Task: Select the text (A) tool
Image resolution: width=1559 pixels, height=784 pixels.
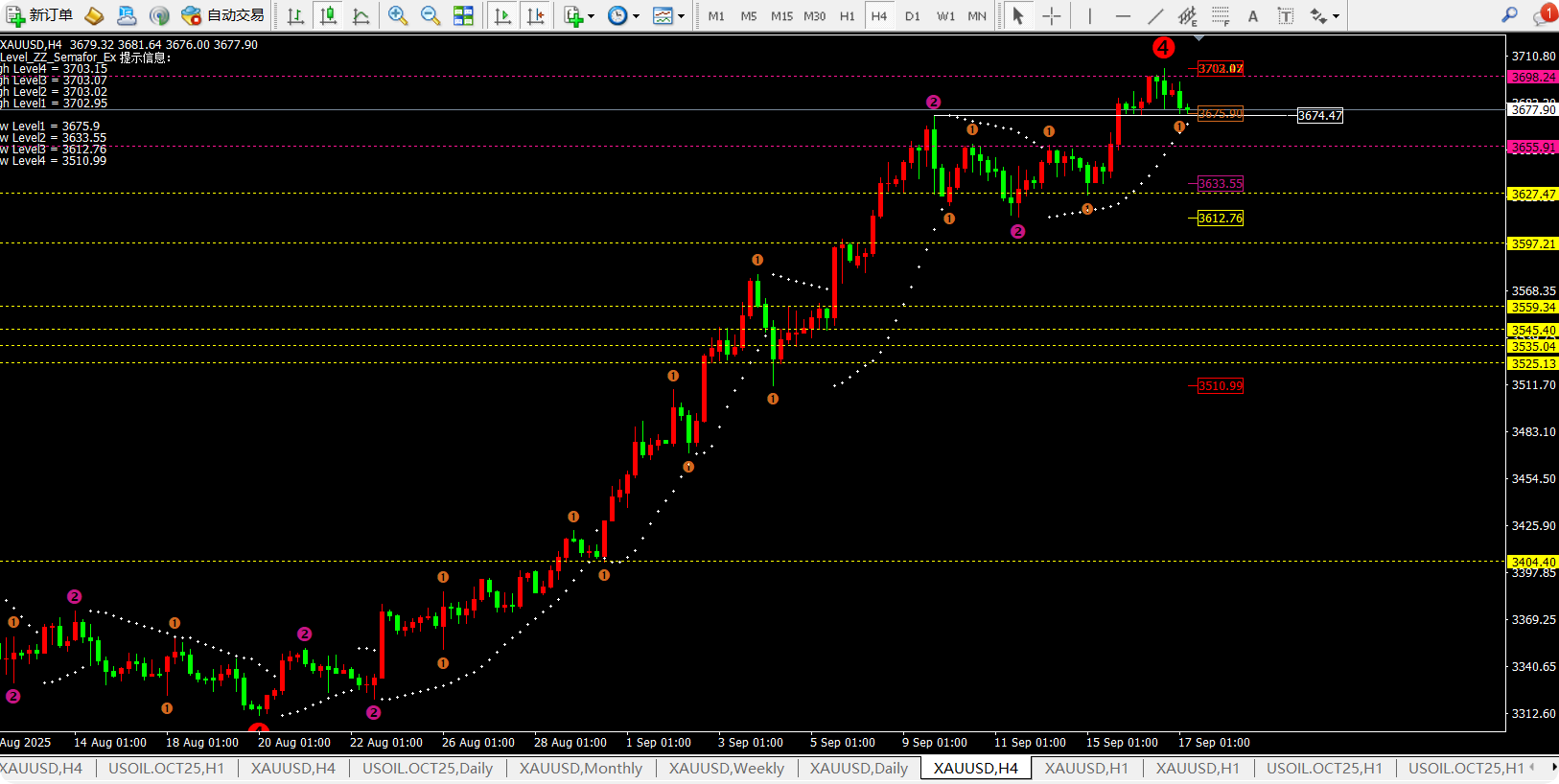Action: pyautogui.click(x=1253, y=15)
